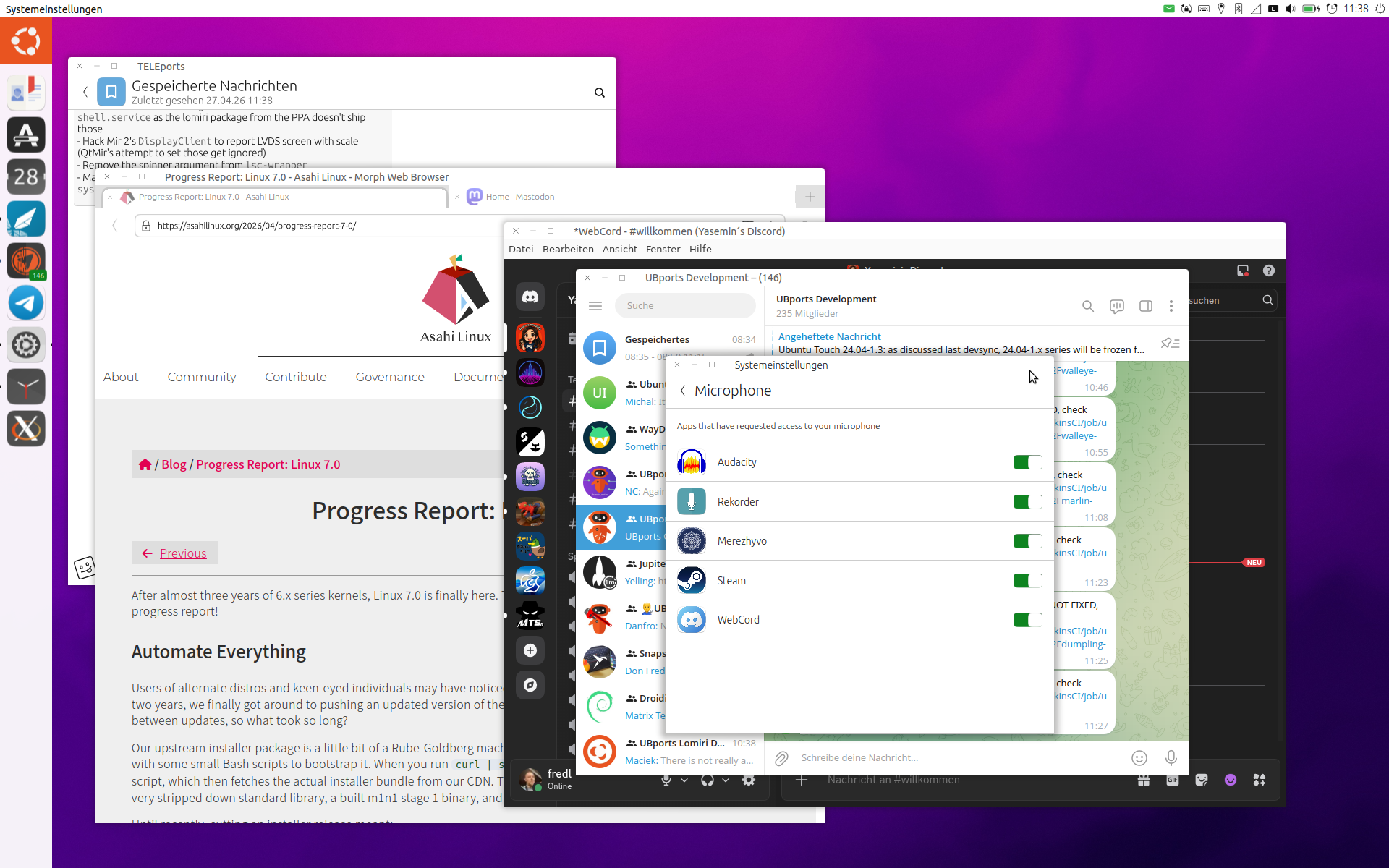Image resolution: width=1389 pixels, height=868 pixels.
Task: Open the Bluetooth indicator in top panel
Action: click(x=1239, y=9)
